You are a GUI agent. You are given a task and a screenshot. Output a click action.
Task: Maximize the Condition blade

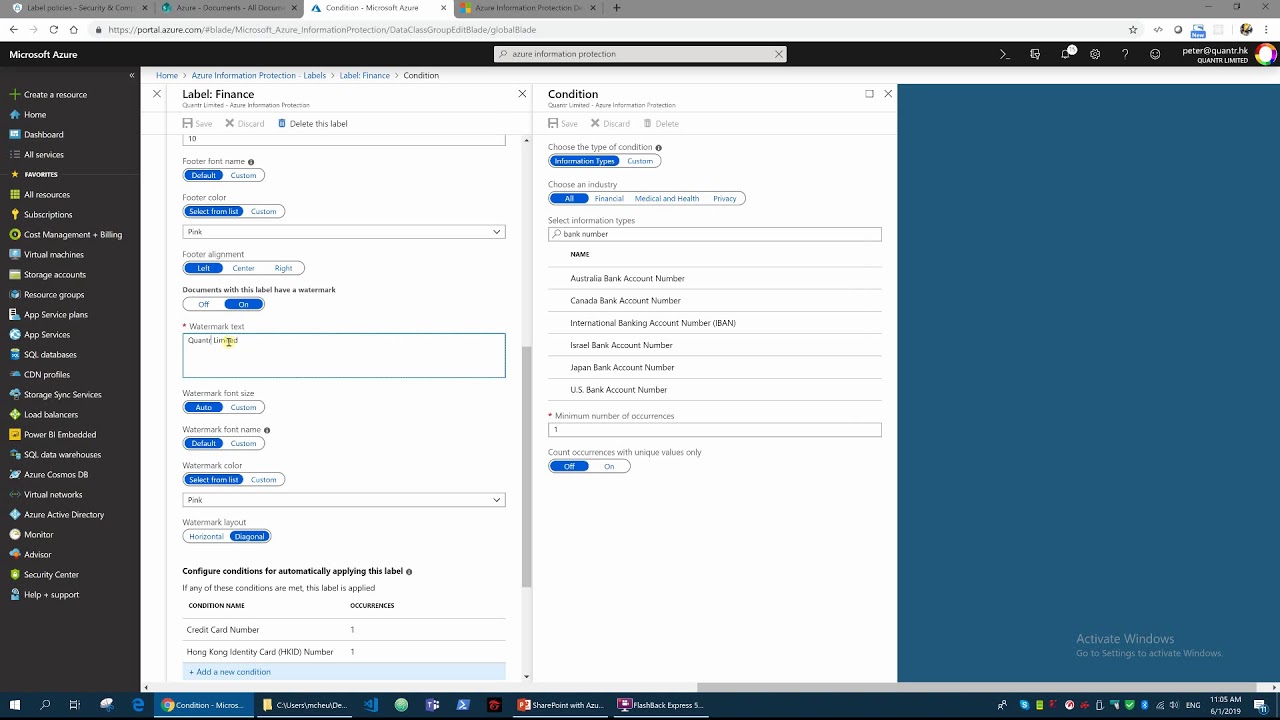[869, 93]
